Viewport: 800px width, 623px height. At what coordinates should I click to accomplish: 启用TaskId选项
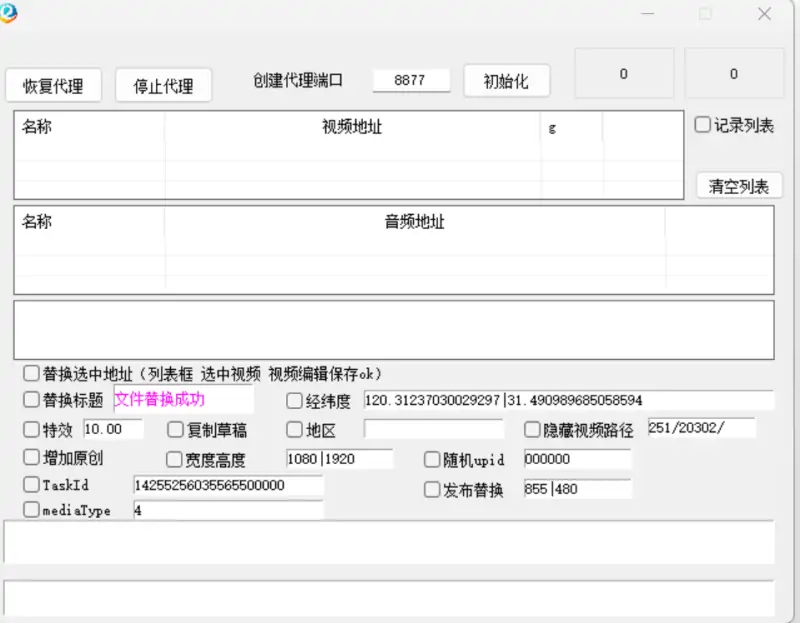(31, 486)
